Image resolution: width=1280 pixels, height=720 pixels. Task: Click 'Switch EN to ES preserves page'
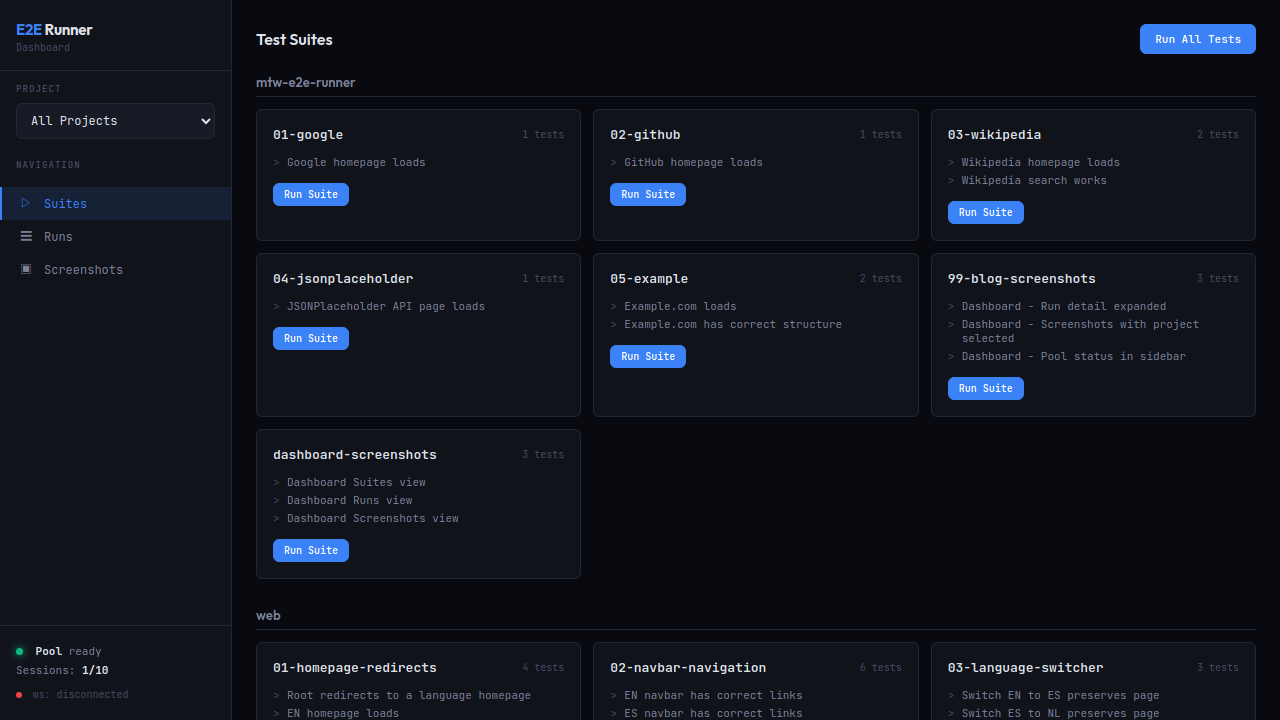[1061, 695]
